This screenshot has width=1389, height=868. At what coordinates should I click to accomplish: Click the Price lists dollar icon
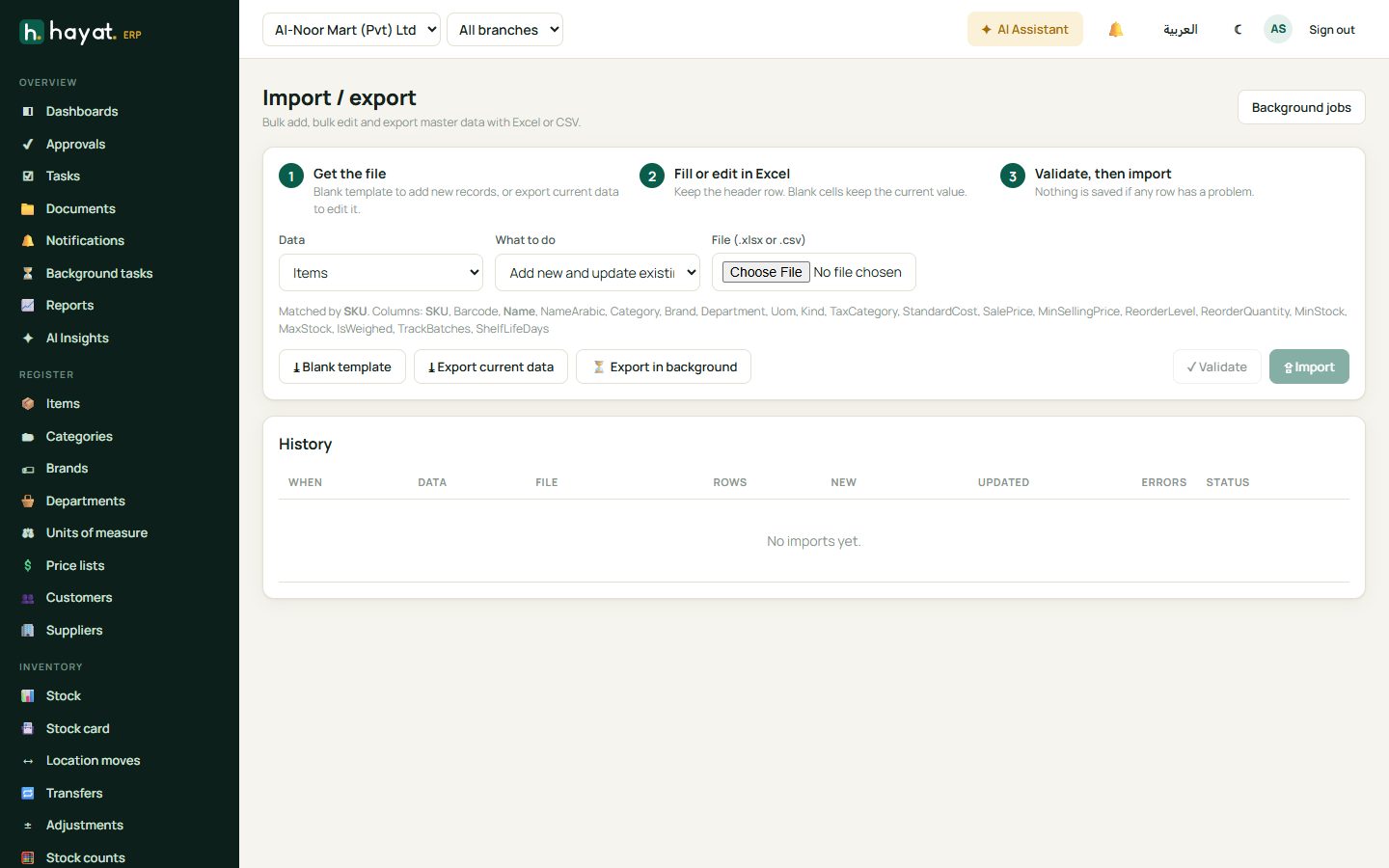[28, 566]
